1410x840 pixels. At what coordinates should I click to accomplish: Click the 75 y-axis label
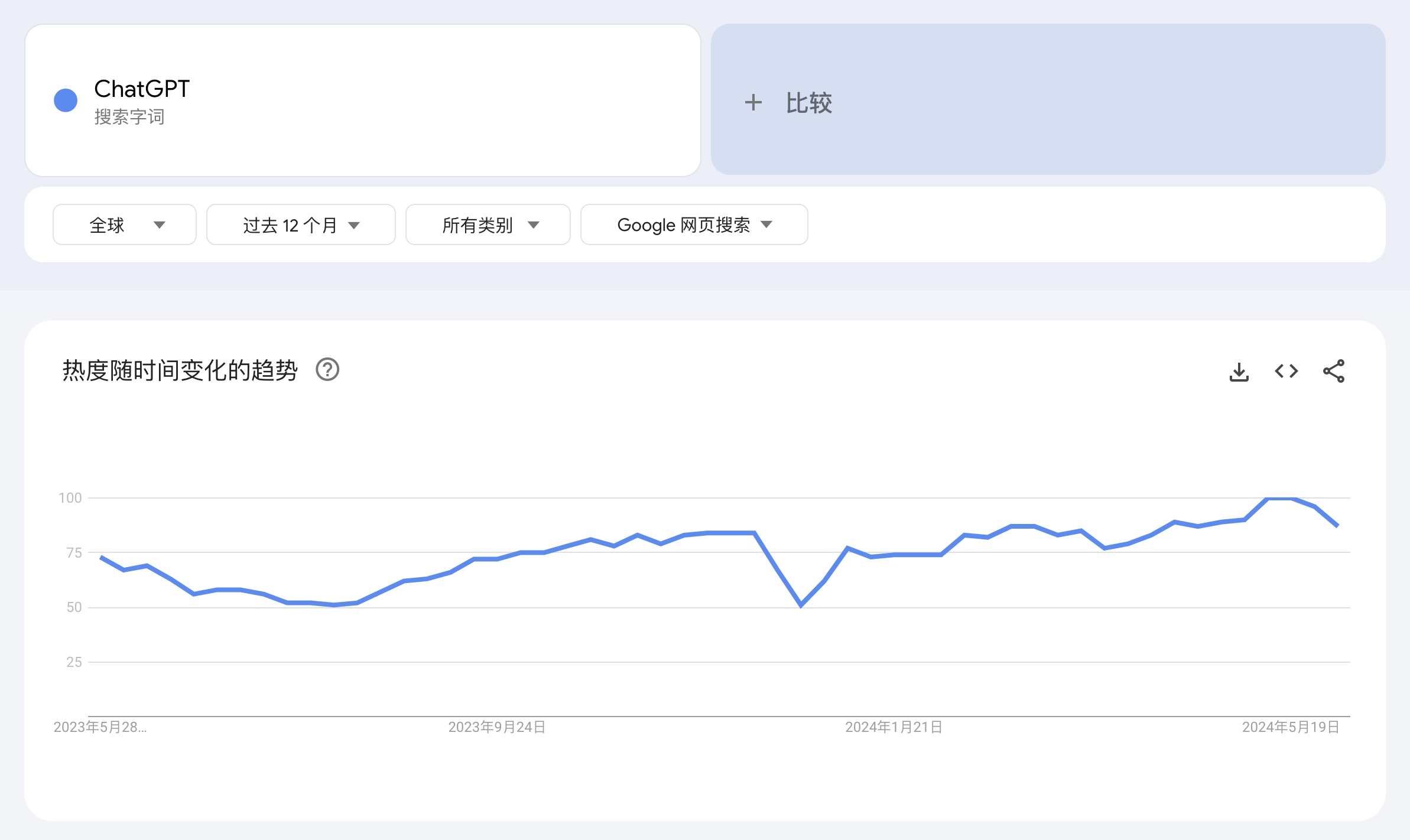click(74, 553)
